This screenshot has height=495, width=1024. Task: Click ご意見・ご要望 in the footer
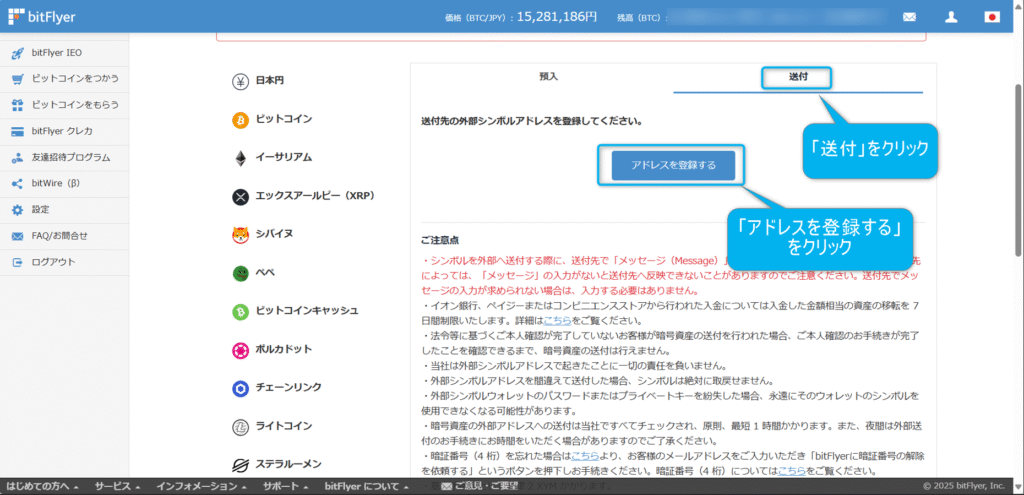coord(480,487)
